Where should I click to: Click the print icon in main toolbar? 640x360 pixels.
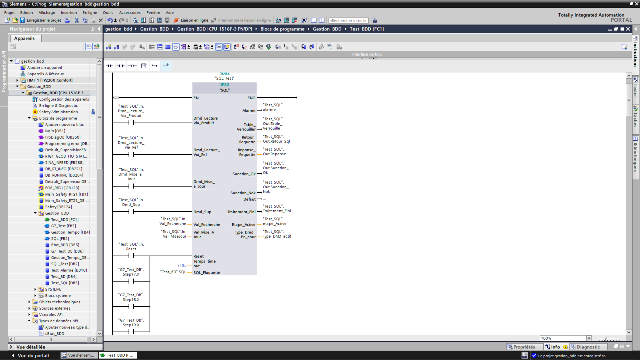[x=68, y=20]
